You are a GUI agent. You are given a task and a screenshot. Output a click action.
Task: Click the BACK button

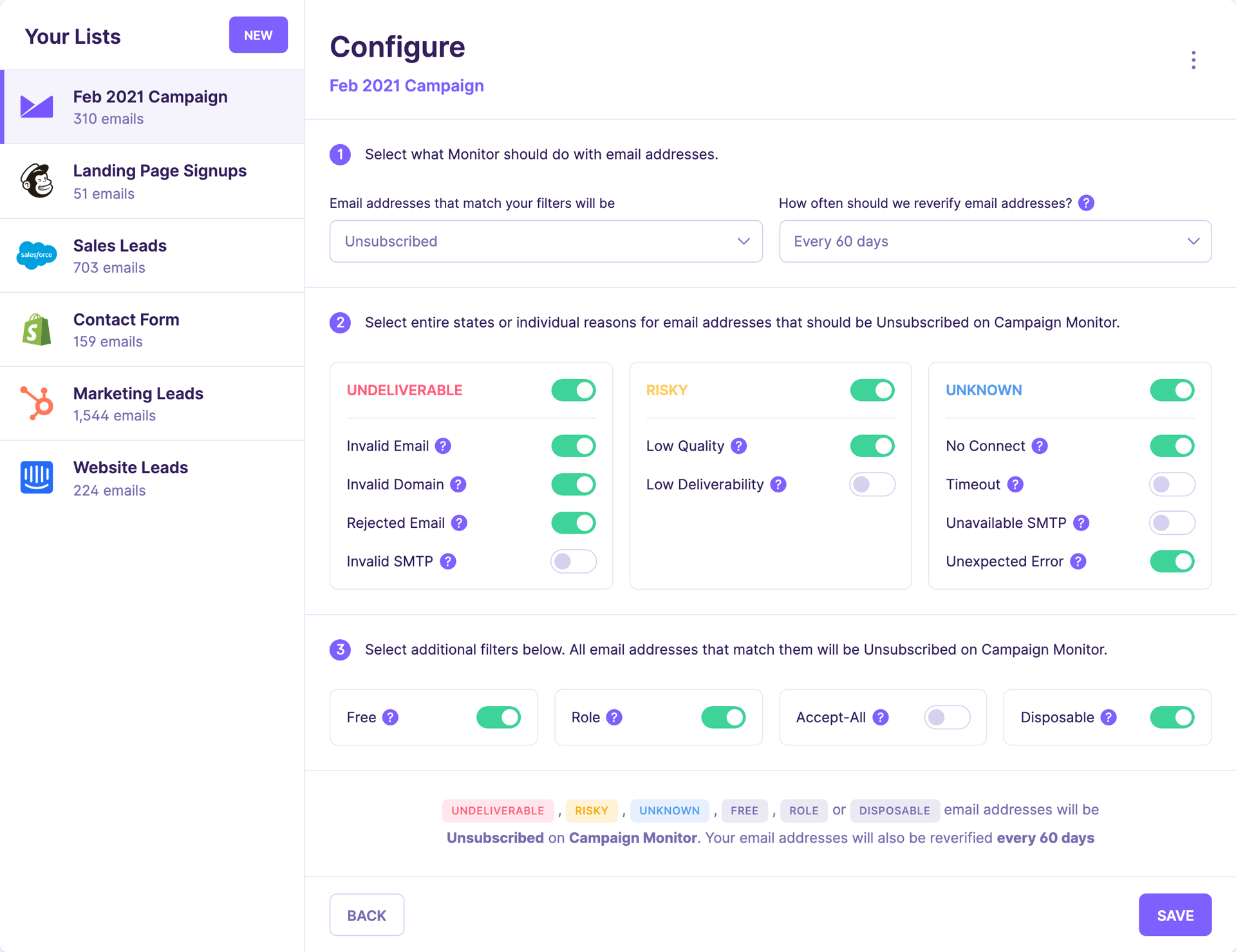[367, 915]
